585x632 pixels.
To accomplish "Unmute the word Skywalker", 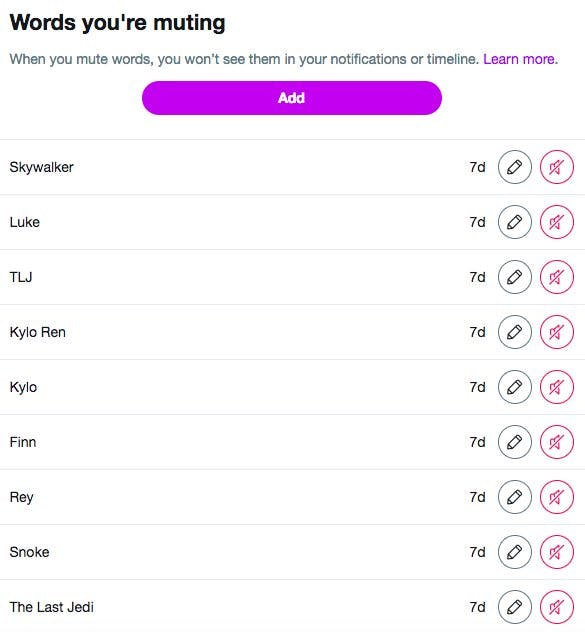I will (557, 167).
